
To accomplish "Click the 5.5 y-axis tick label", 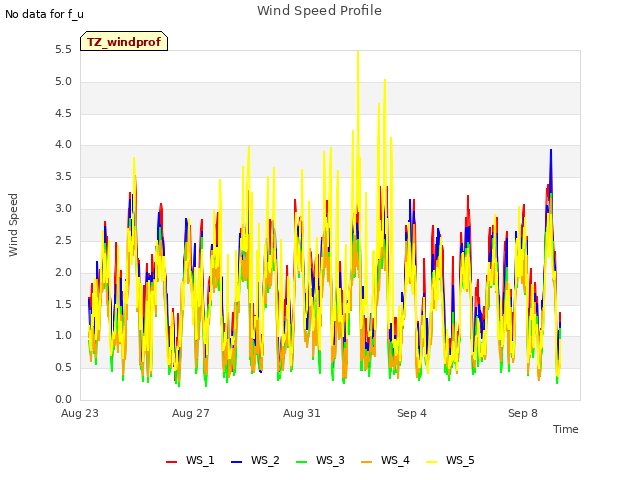I will pos(63,50).
